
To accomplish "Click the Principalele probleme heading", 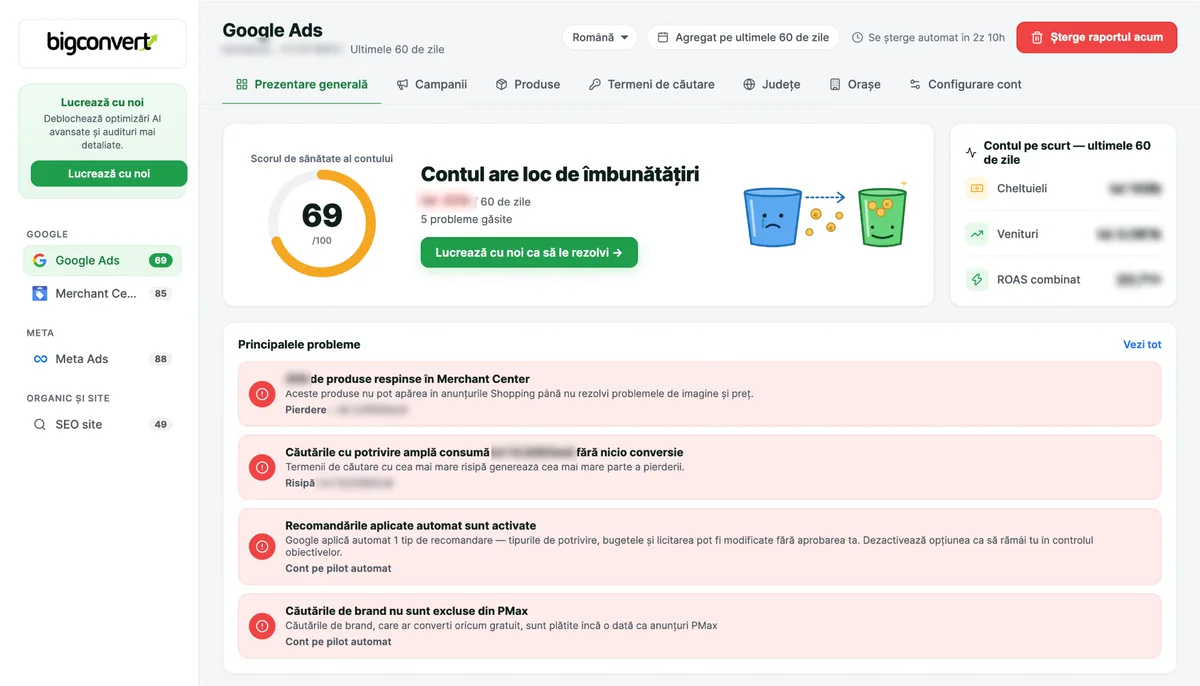I will 299,344.
